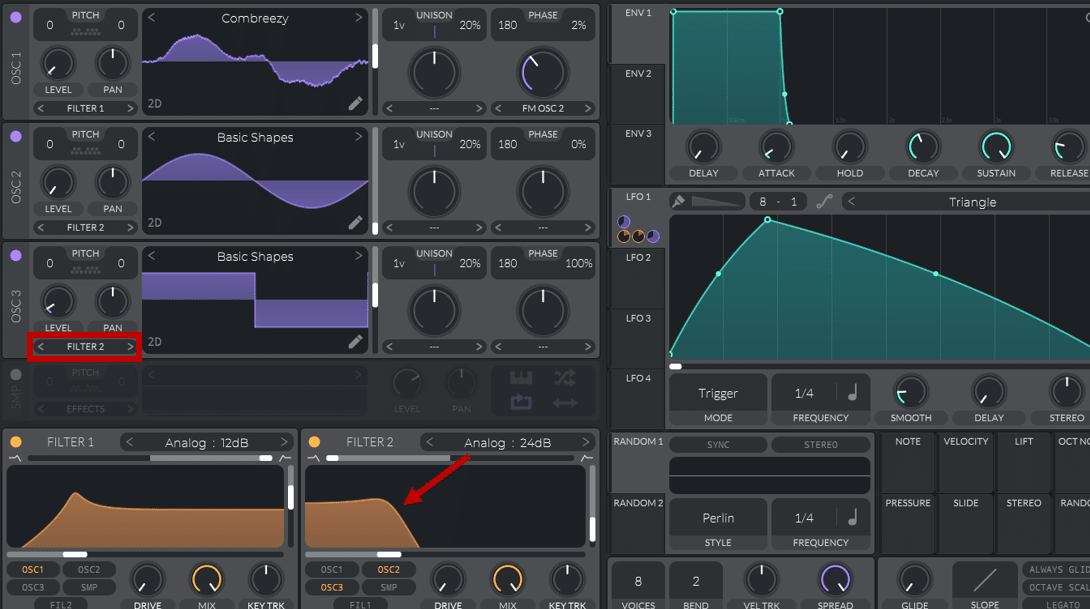Viewport: 1090px width, 609px height.
Task: Select LFO 2 tab
Action: point(637,277)
